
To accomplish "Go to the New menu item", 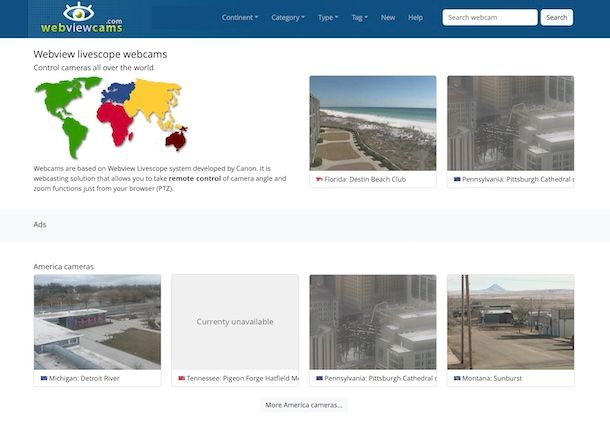I will tap(388, 17).
